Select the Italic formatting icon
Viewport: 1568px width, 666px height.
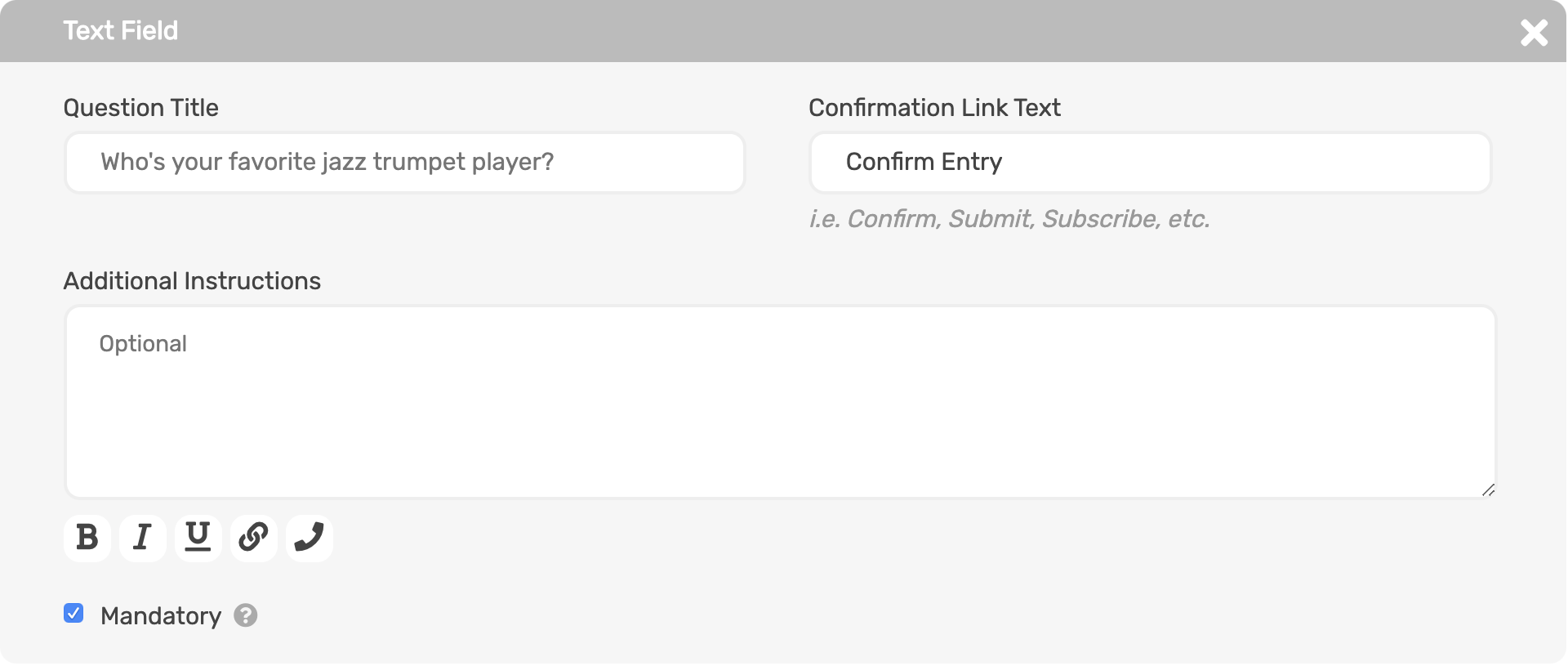(x=142, y=537)
